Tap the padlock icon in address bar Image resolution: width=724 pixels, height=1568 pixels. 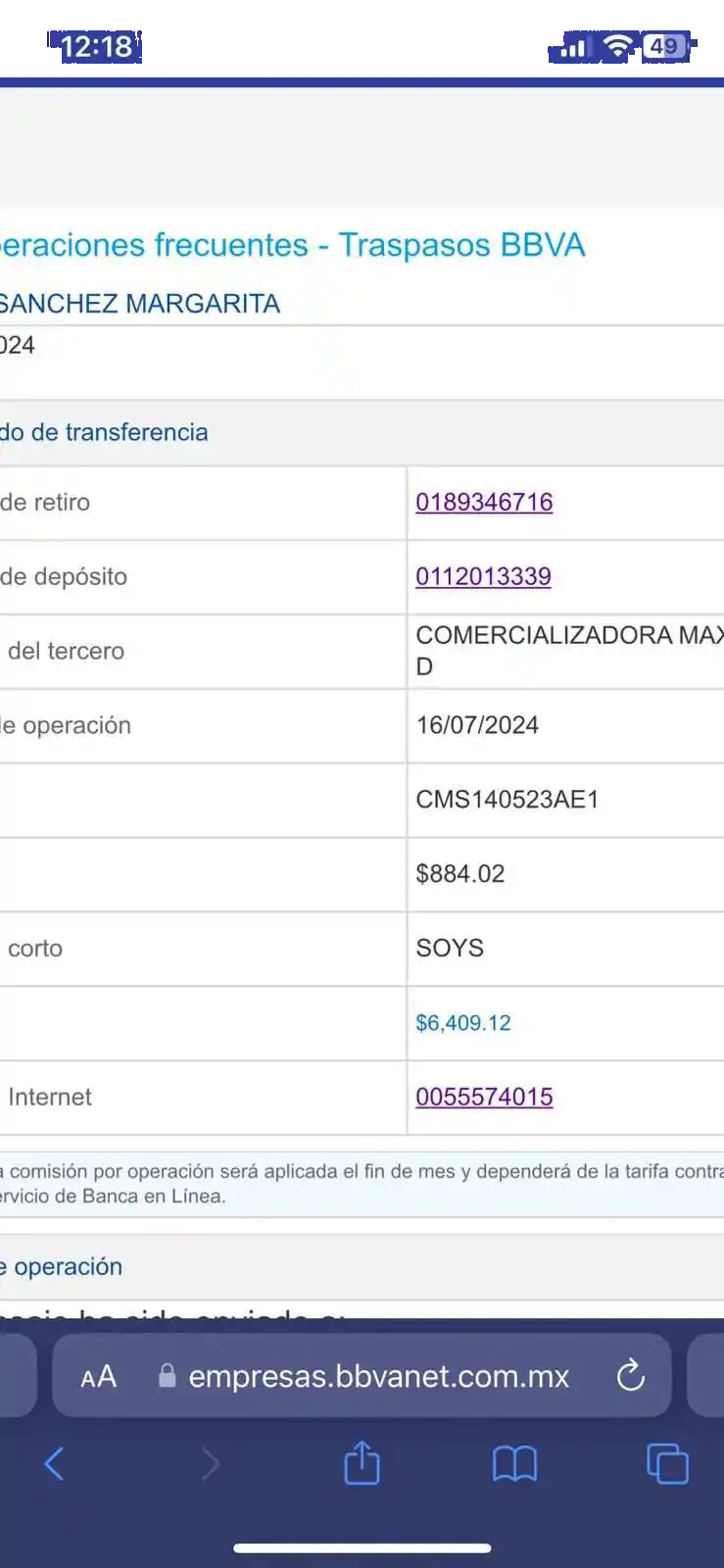[x=168, y=1376]
